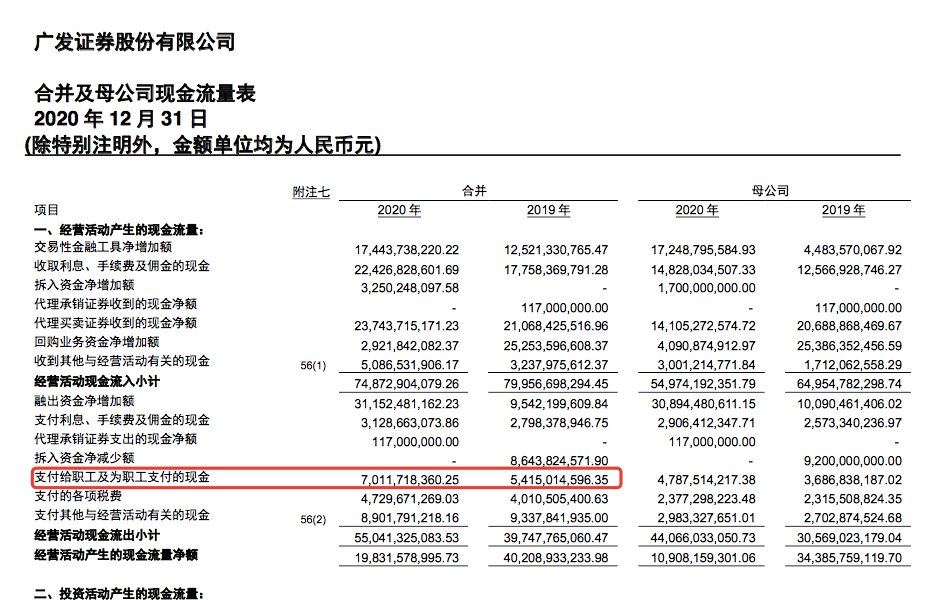This screenshot has height=600, width=945.
Task: Select the row label 融出资金净增加额
Action: point(84,401)
